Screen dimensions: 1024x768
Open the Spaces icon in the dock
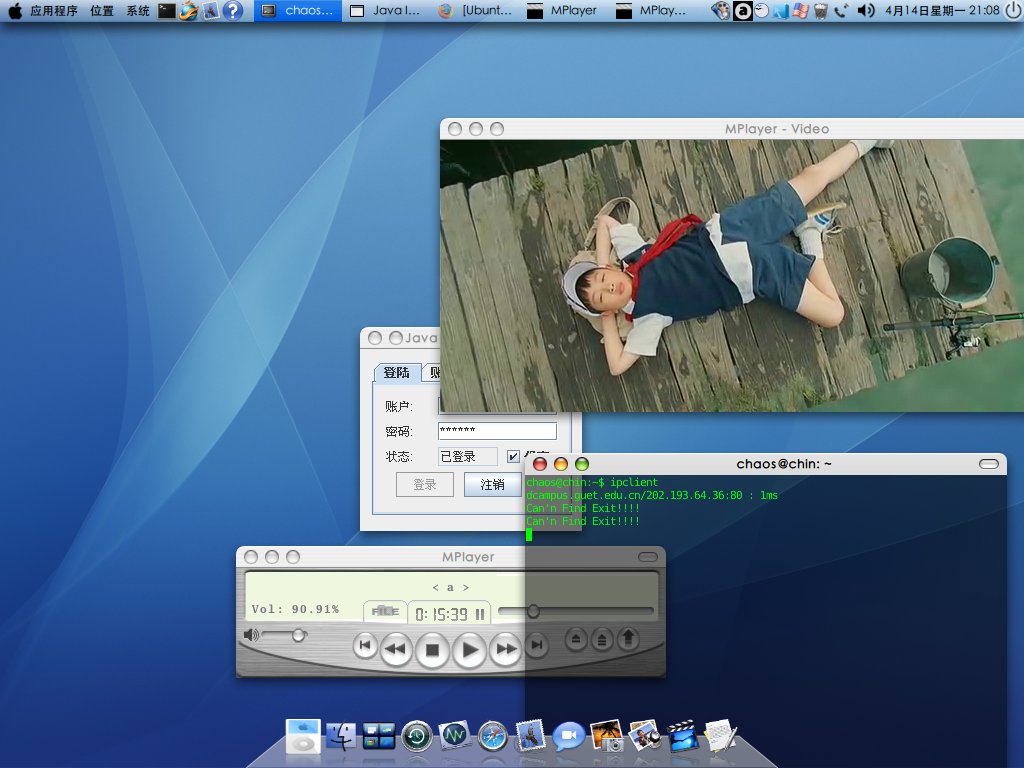[x=379, y=736]
